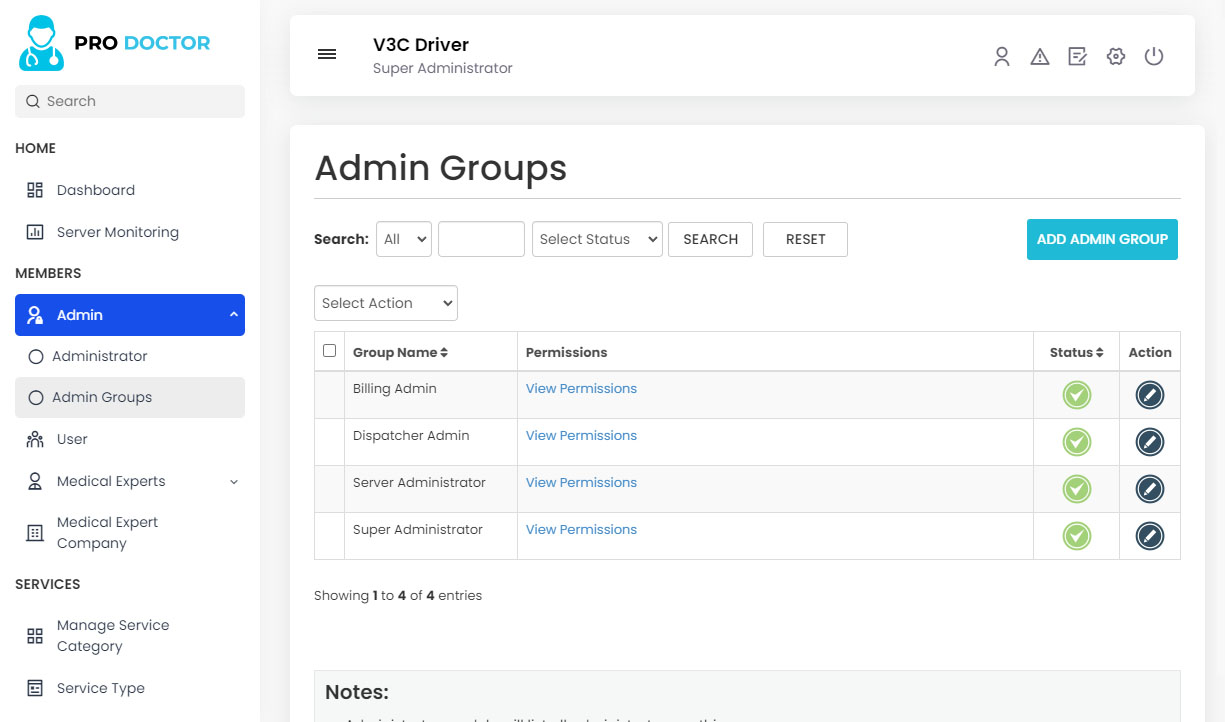The image size is (1225, 722).
Task: Open the Select Action dropdown
Action: [x=385, y=302]
